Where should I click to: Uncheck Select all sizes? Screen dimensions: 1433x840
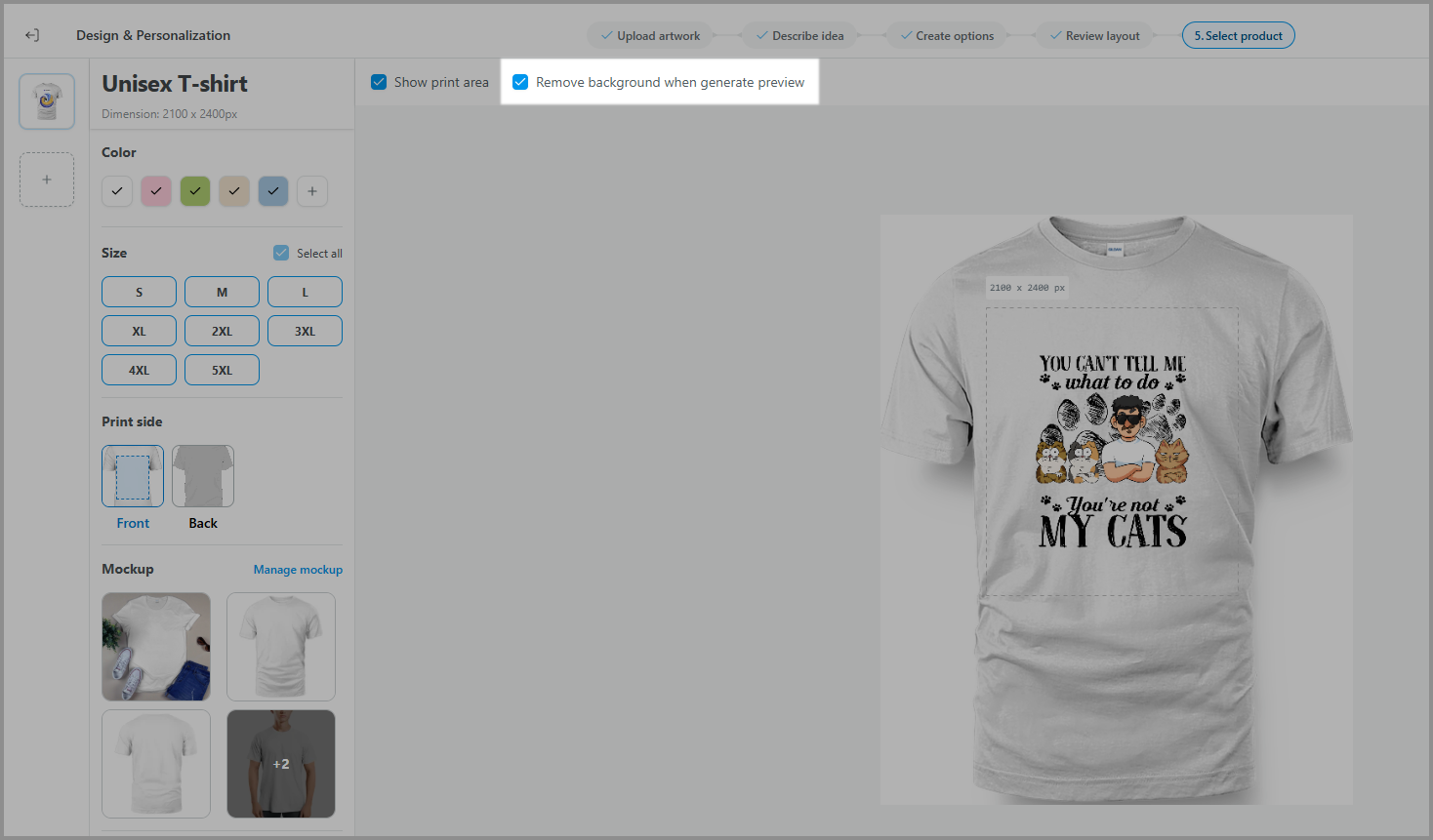[281, 253]
